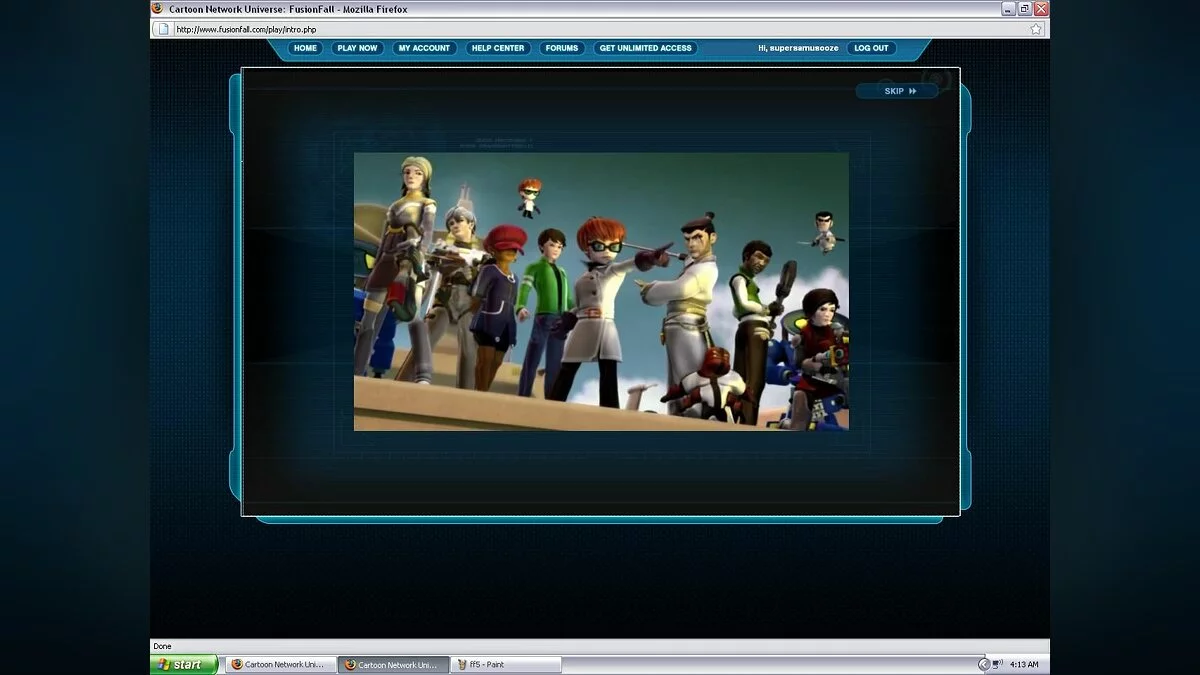Click the 4:13 AM taskbar clock
Viewport: 1200px width, 675px height.
coord(1024,664)
